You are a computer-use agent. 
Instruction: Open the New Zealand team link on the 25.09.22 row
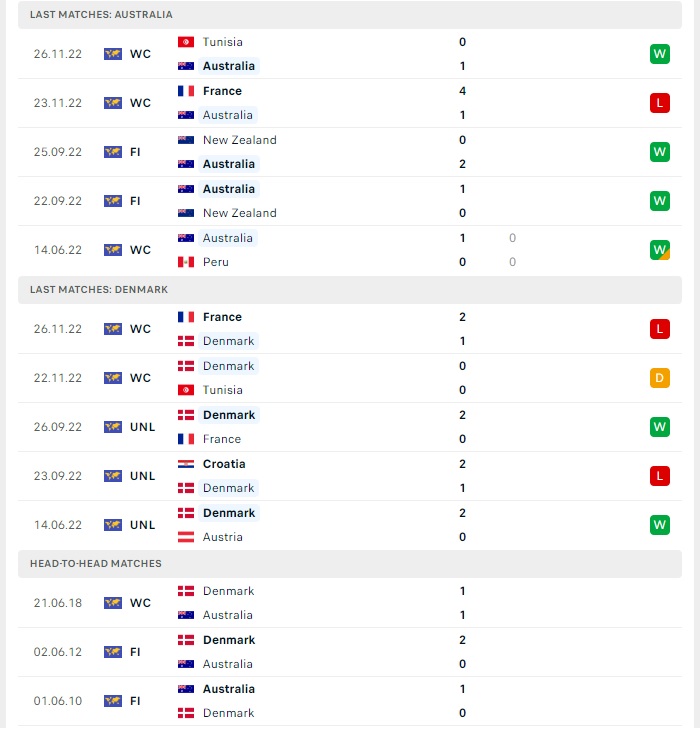pyautogui.click(x=240, y=140)
